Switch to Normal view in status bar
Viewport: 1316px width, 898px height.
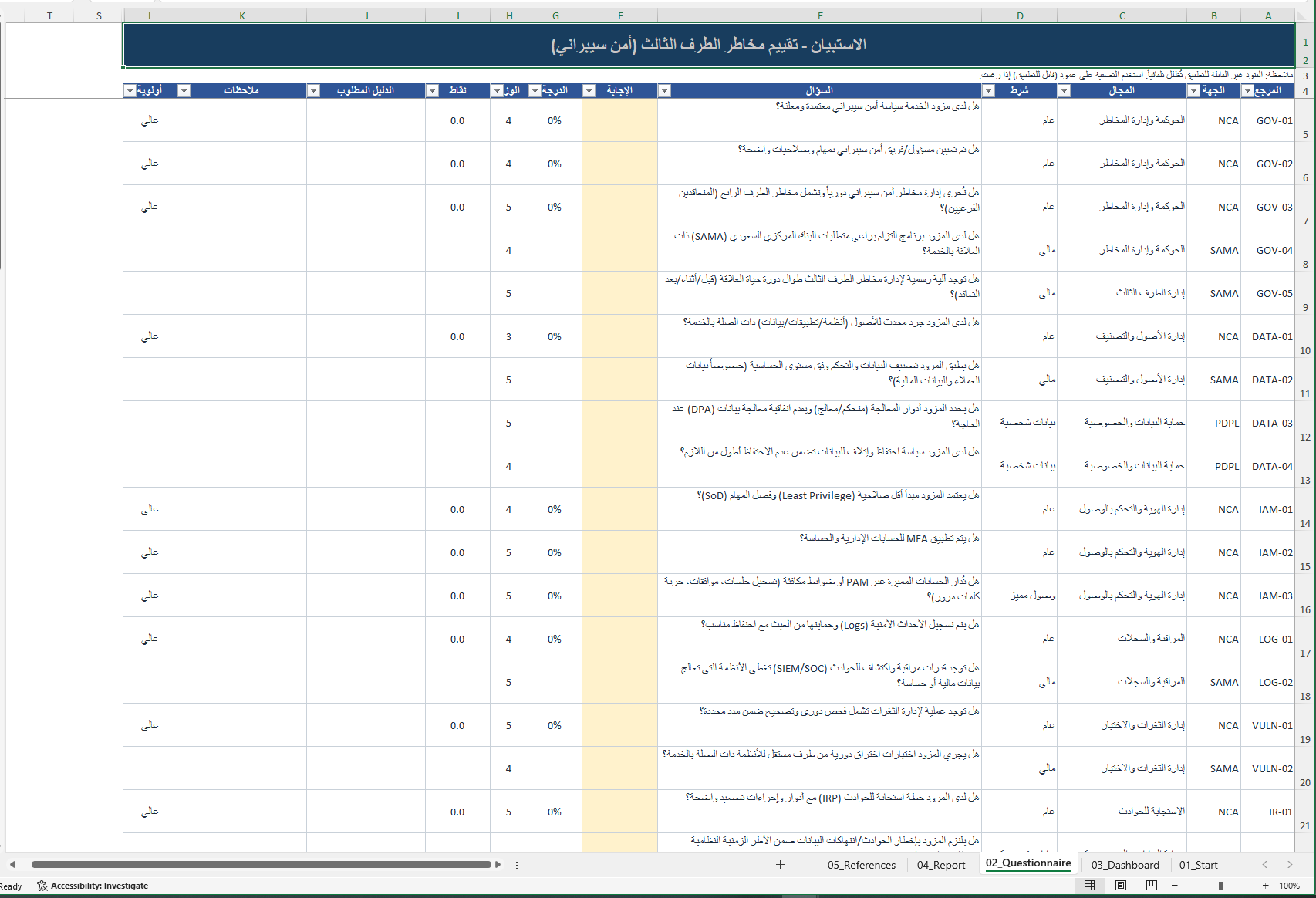(x=1089, y=886)
